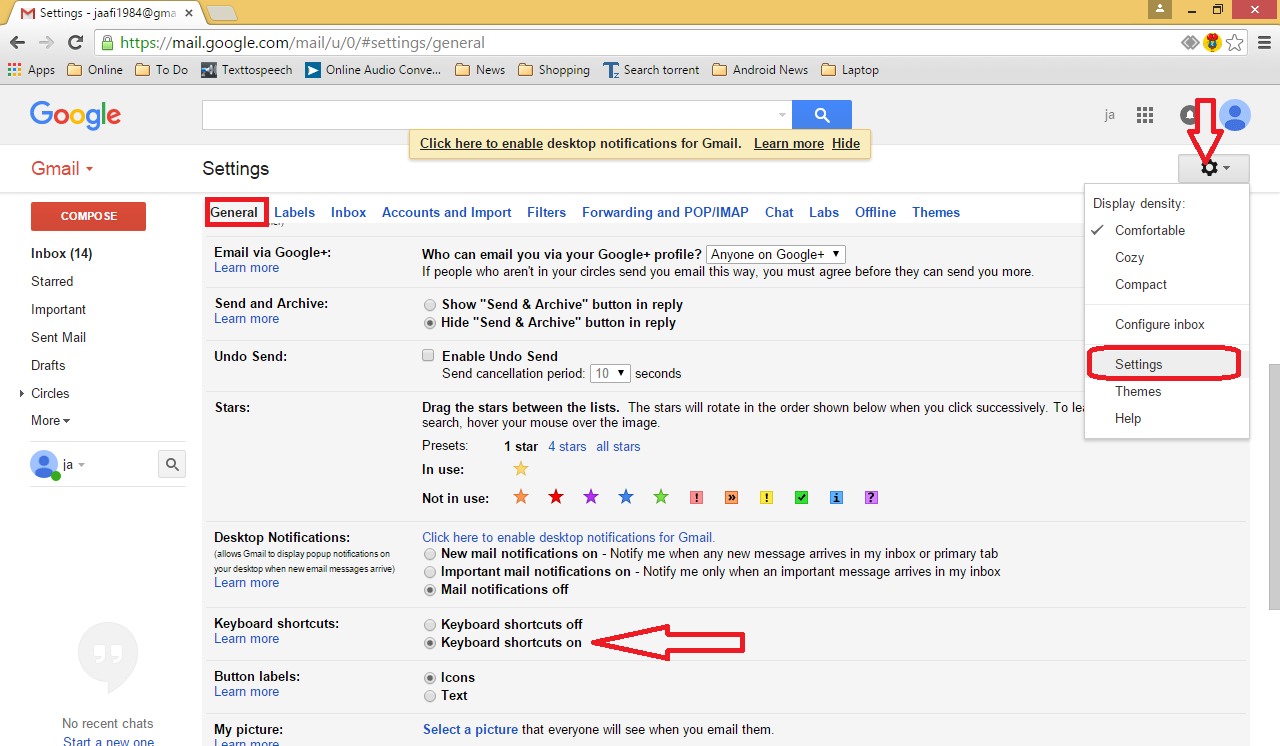Select the orange star icon
Image resolution: width=1280 pixels, height=746 pixels.
tap(520, 497)
